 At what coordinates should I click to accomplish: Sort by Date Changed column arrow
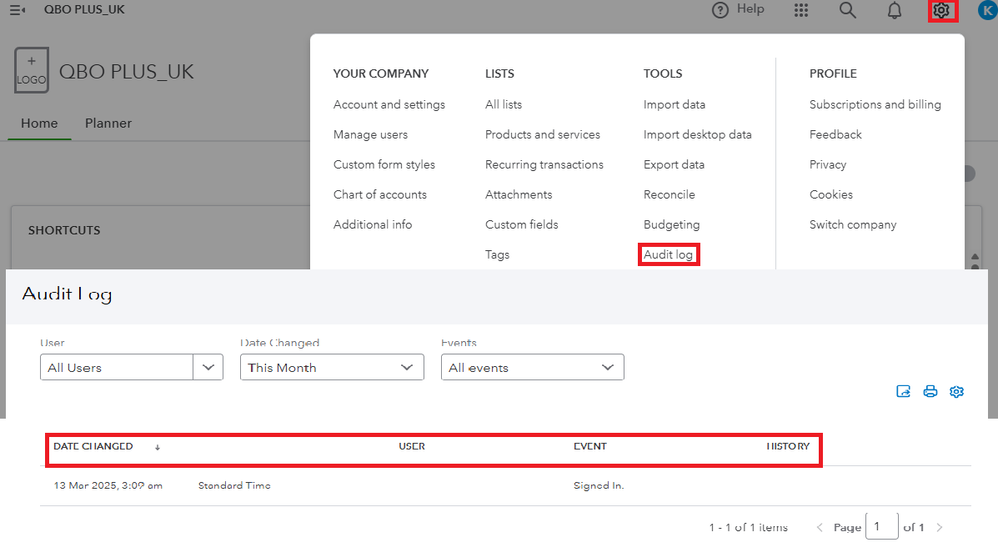(157, 447)
